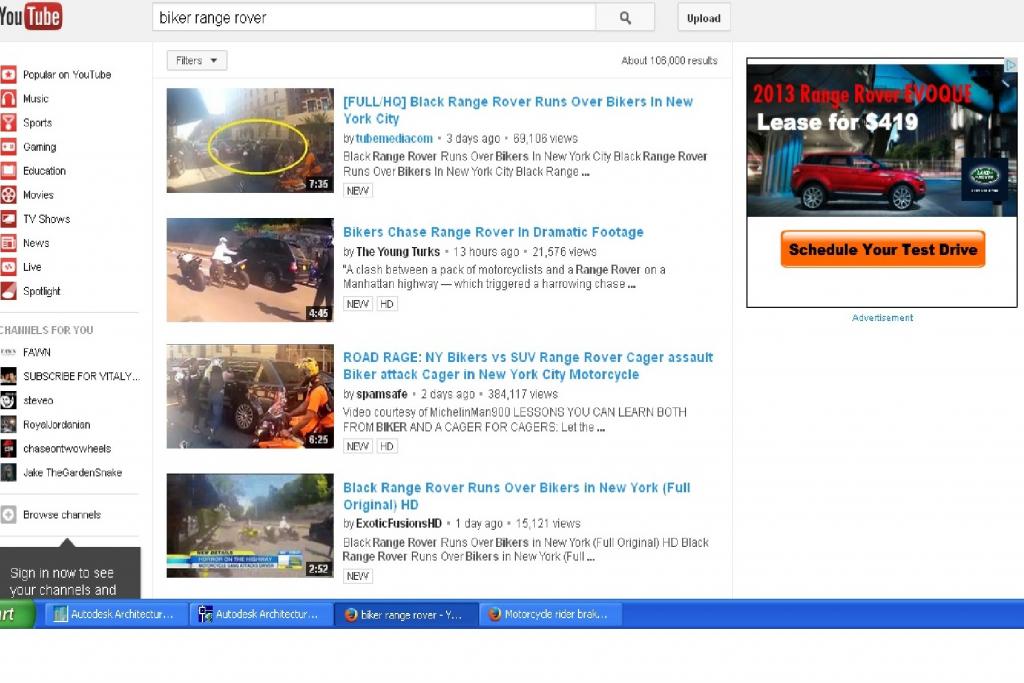Open the Gaming category icon
The height and width of the screenshot is (683, 1024).
(8, 147)
